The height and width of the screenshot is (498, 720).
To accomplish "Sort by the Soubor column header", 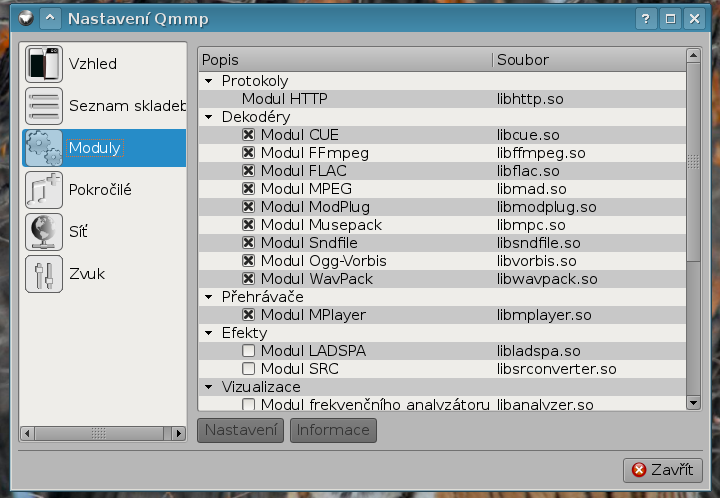I will point(590,60).
